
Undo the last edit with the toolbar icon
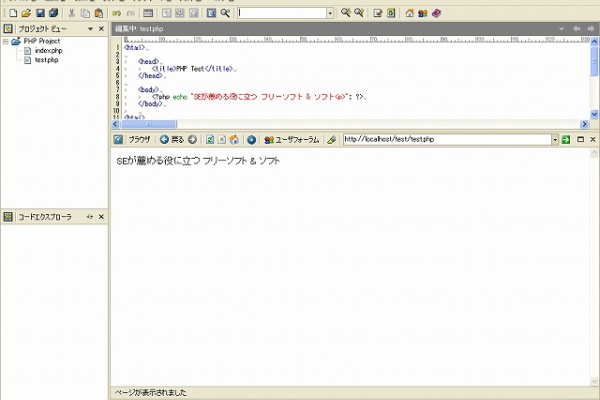tap(117, 13)
